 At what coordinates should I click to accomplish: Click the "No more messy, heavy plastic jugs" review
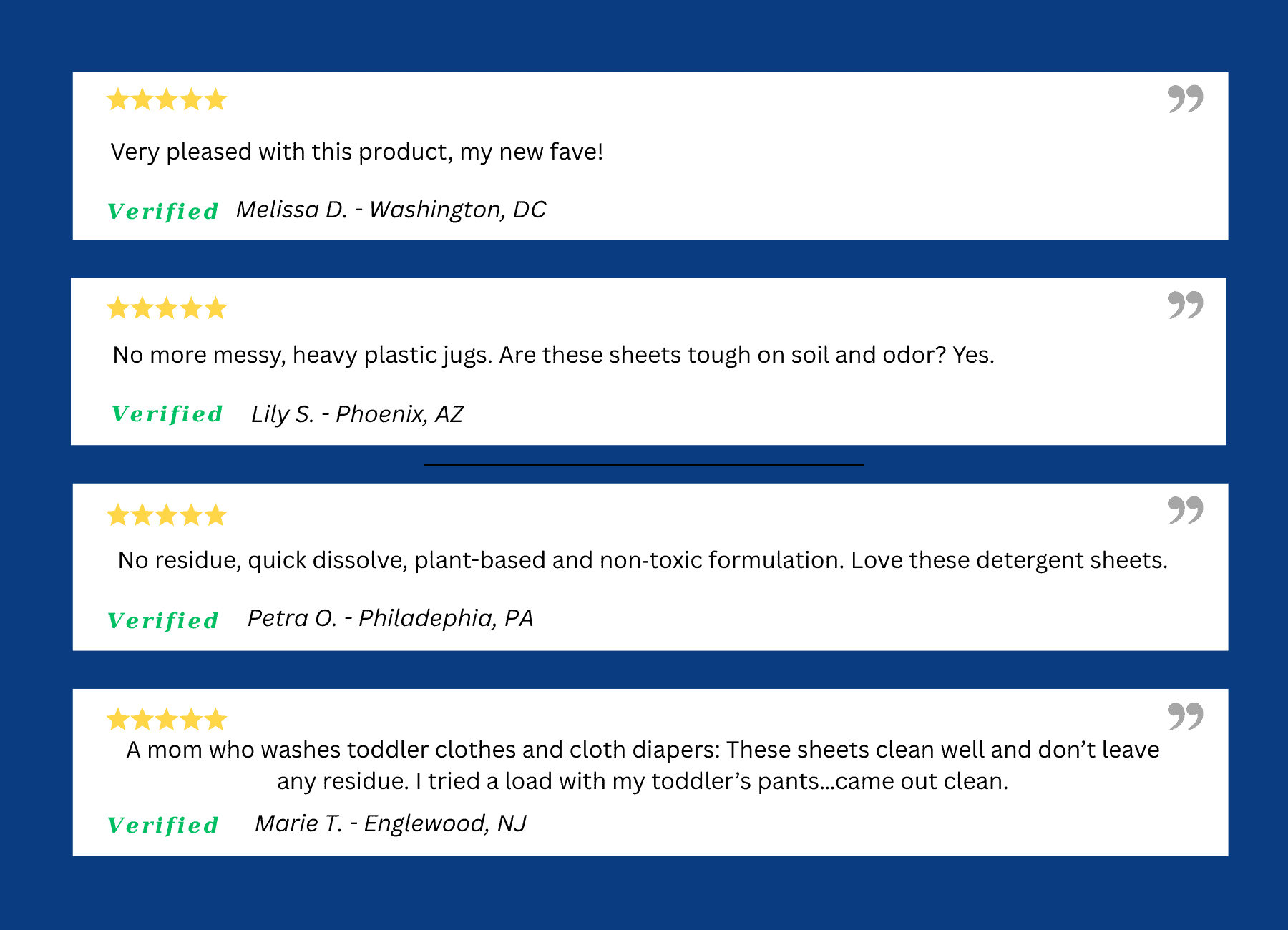pos(553,355)
